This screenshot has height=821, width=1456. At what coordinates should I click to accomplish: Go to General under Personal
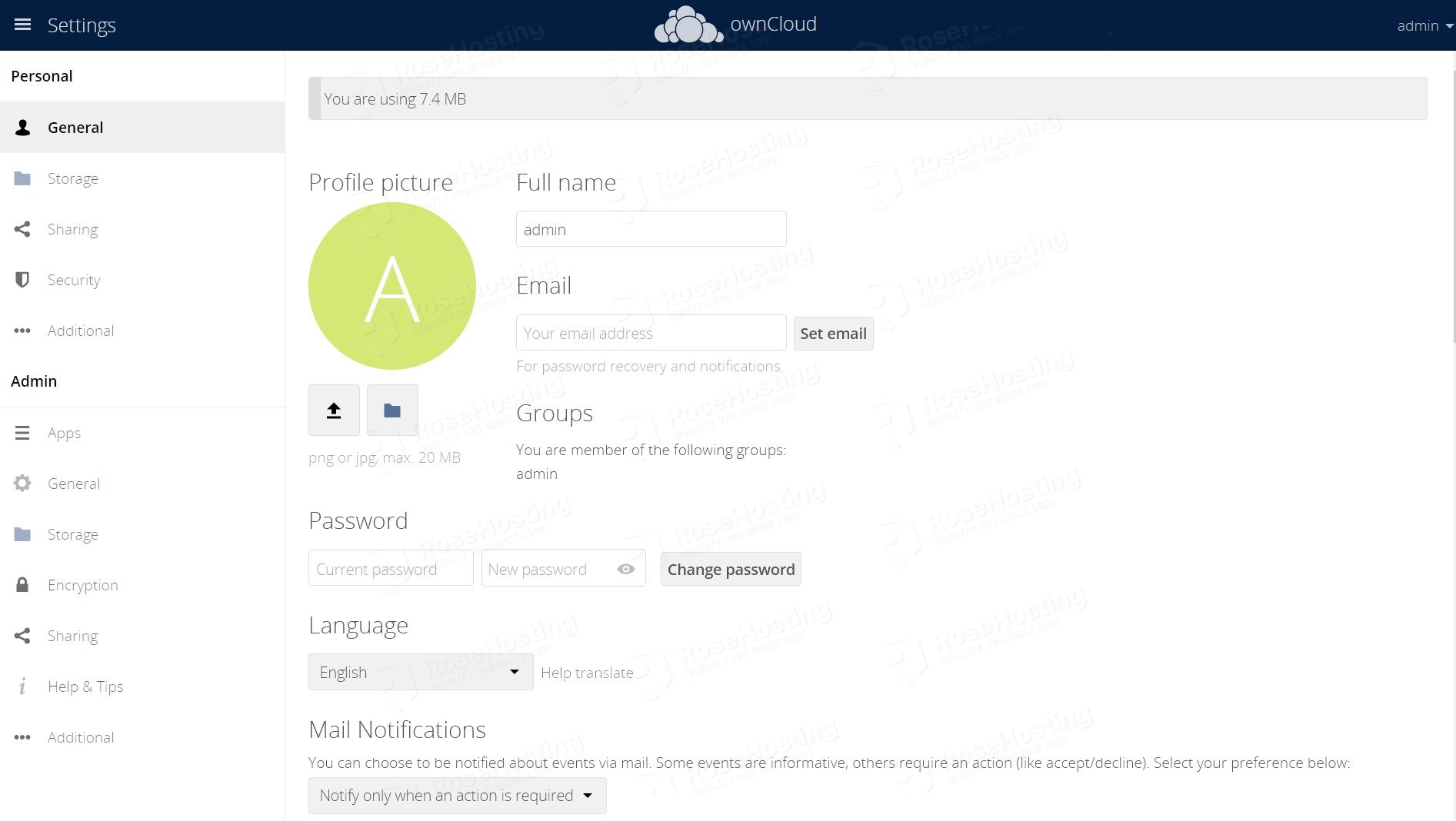(x=75, y=127)
